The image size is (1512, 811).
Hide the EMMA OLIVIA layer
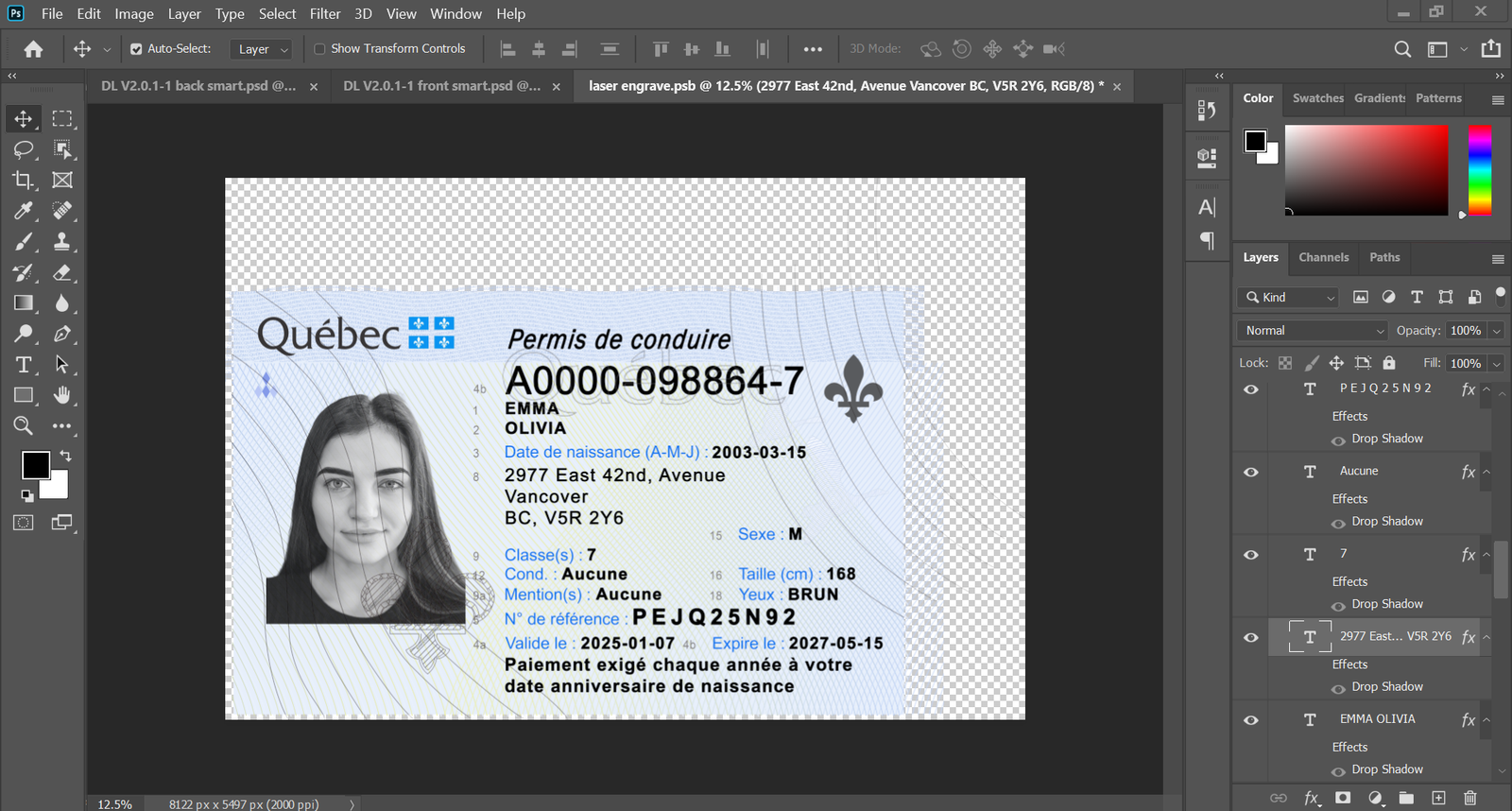[x=1251, y=720]
